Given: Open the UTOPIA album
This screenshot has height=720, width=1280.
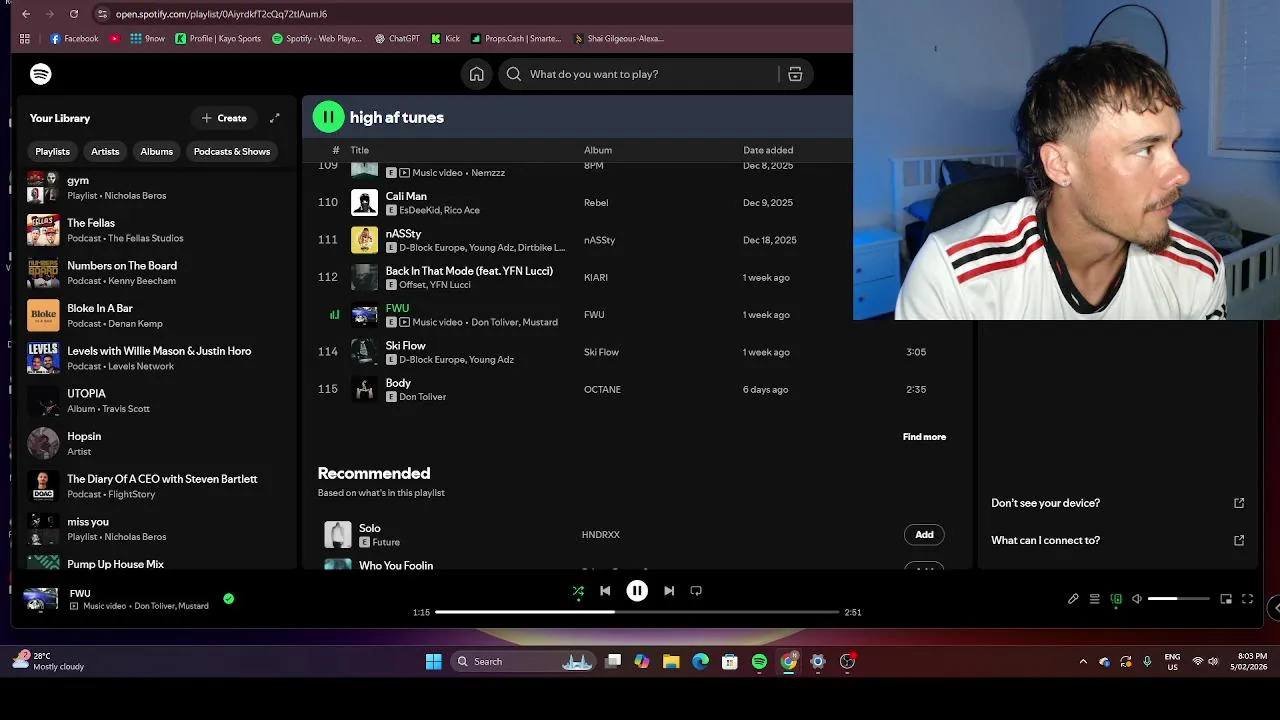Looking at the screenshot, I should coord(155,401).
